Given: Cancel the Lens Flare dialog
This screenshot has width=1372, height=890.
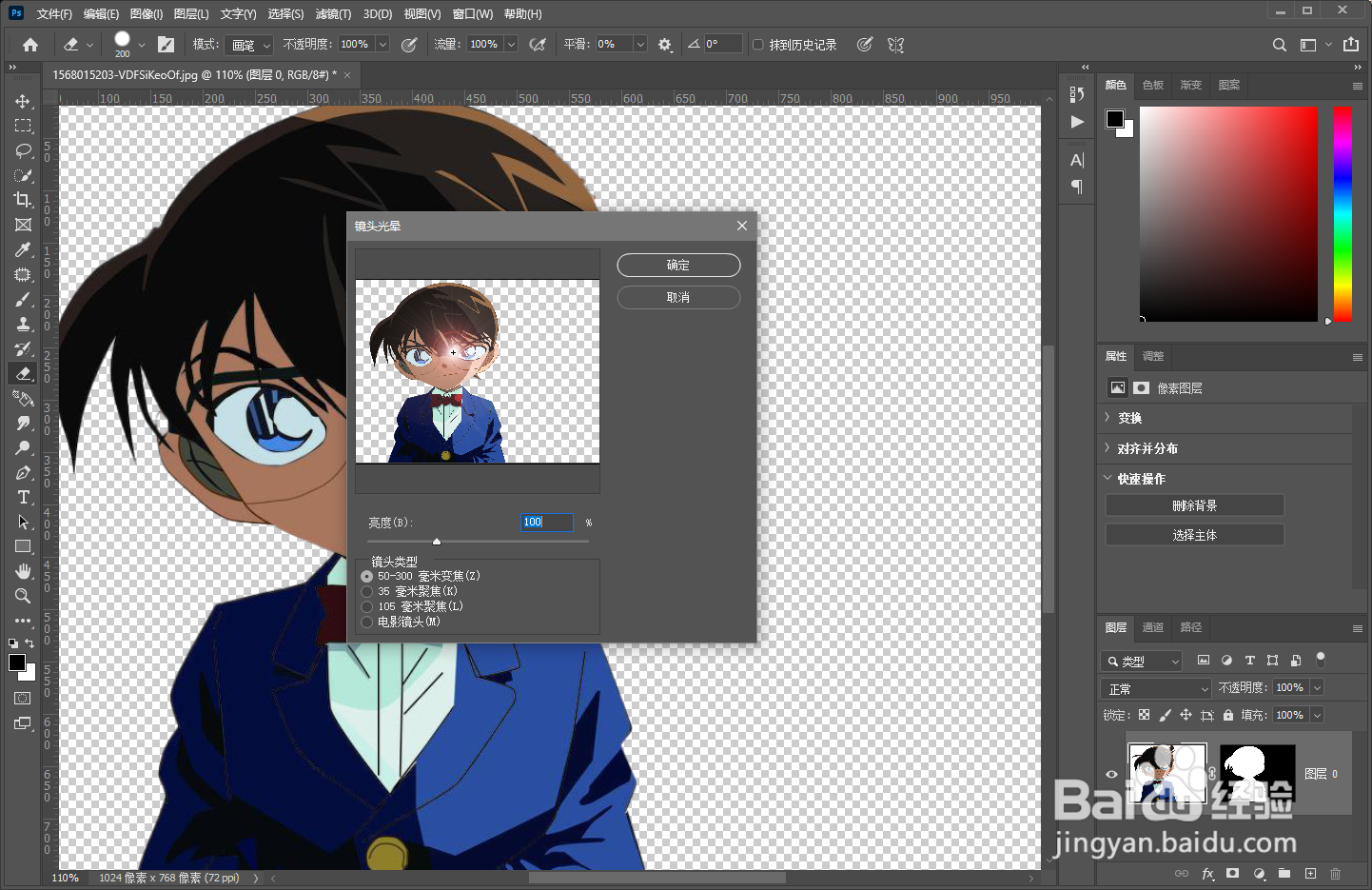Looking at the screenshot, I should coord(678,298).
